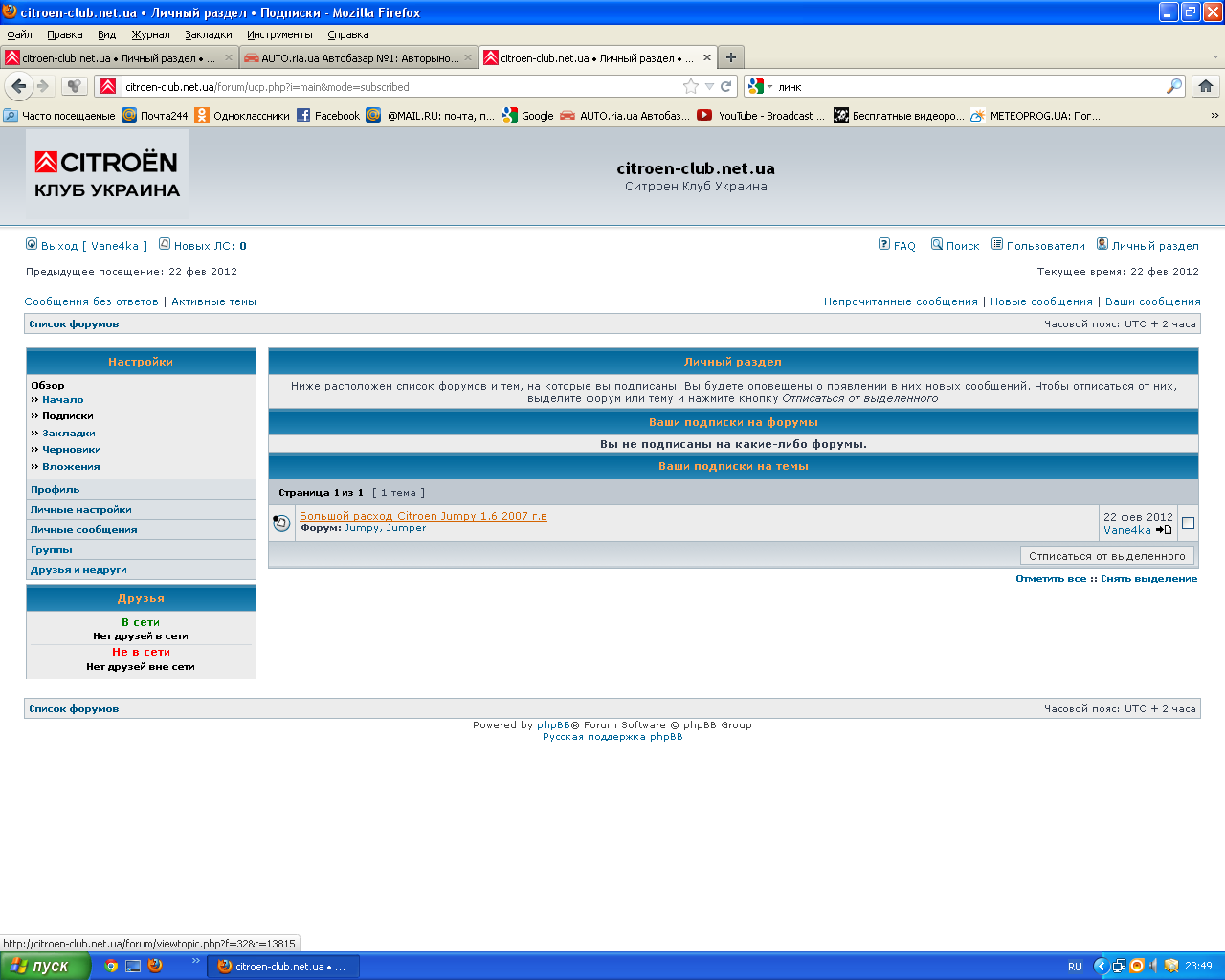Open Поиск link in header

click(x=955, y=246)
